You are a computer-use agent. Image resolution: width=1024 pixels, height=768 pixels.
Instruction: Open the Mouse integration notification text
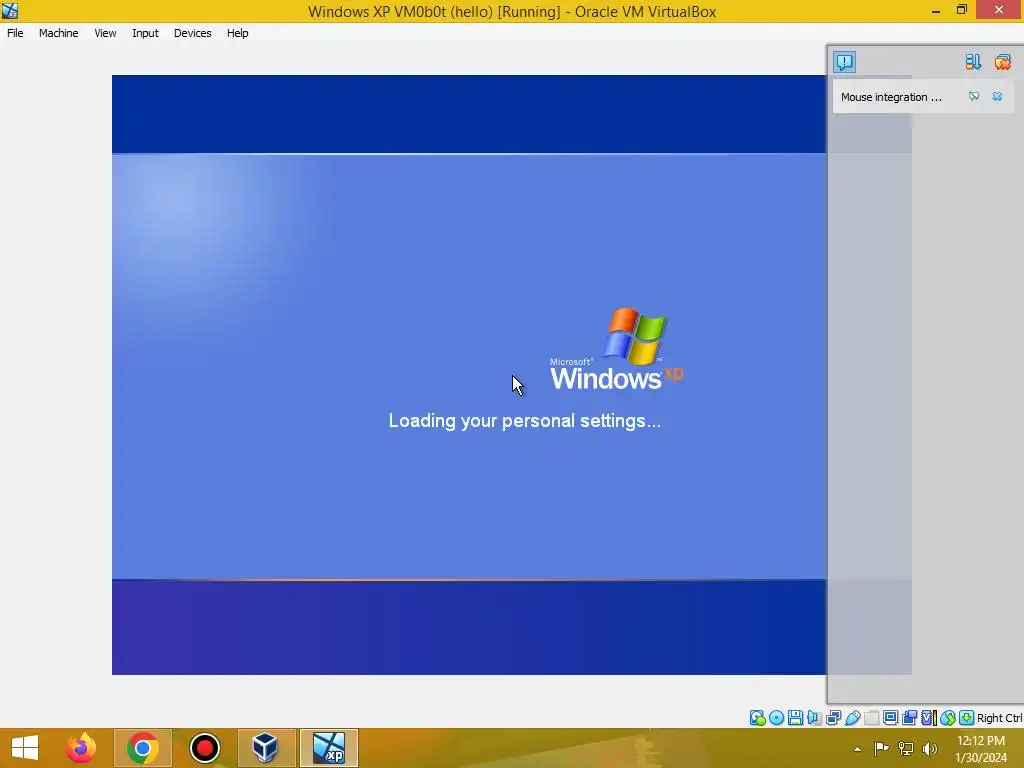point(891,97)
